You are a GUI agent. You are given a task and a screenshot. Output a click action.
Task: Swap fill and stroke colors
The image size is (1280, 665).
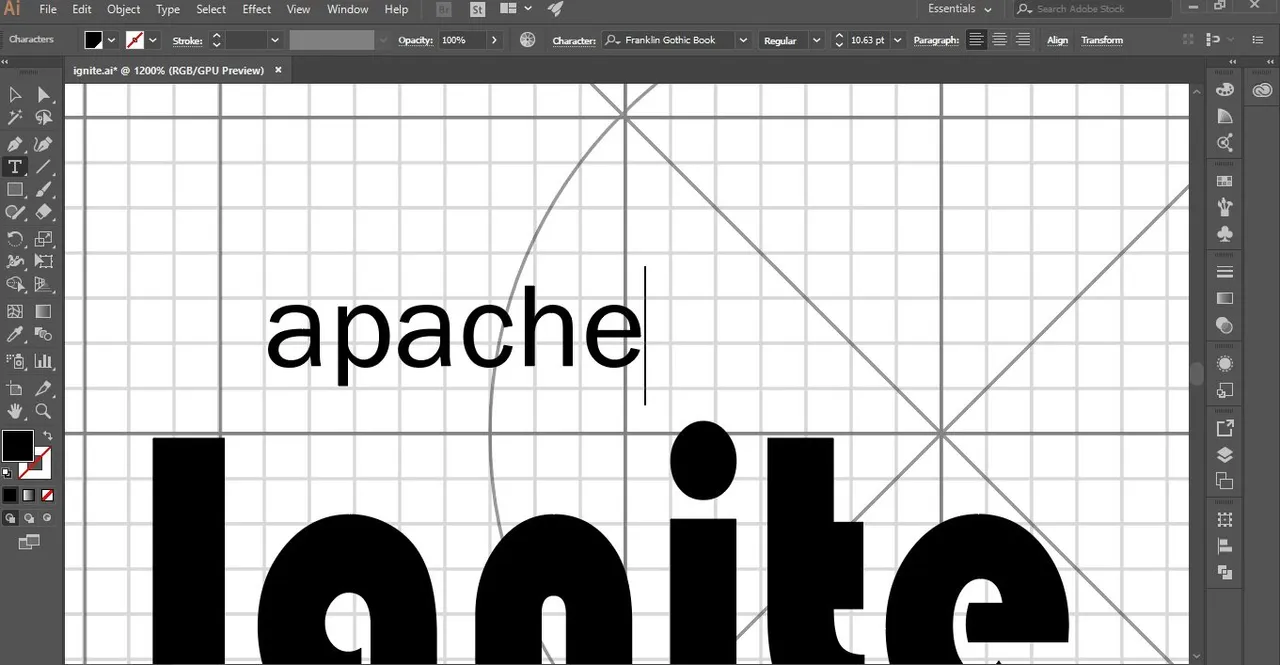coord(47,436)
